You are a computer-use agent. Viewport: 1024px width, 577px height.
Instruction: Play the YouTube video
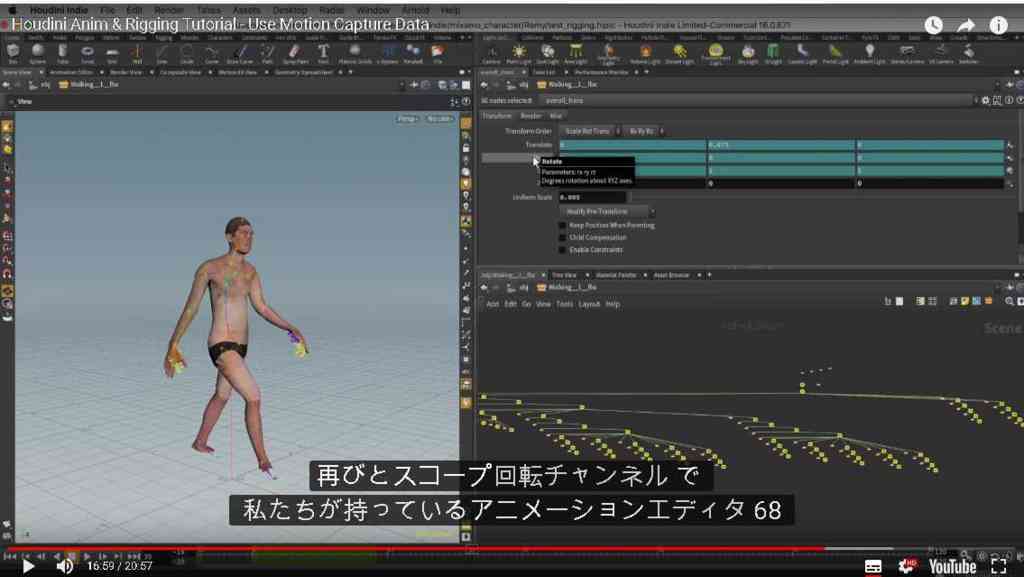point(27,566)
